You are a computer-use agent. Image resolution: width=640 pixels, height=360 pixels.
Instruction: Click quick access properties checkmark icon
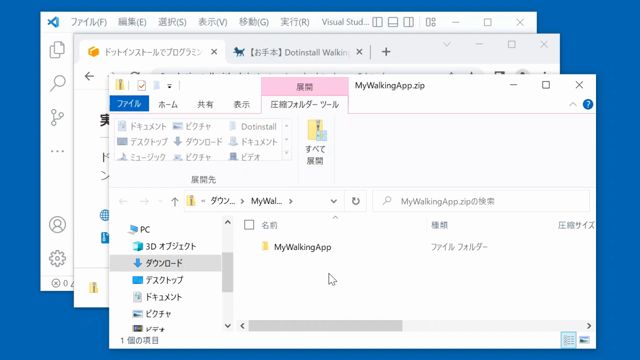pyautogui.click(x=142, y=86)
